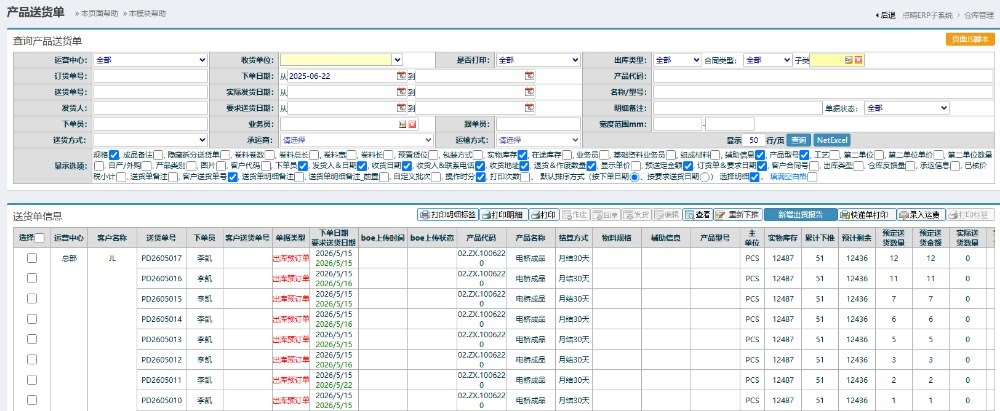
Task: Click delivery number PD2605016
Action: (161, 278)
